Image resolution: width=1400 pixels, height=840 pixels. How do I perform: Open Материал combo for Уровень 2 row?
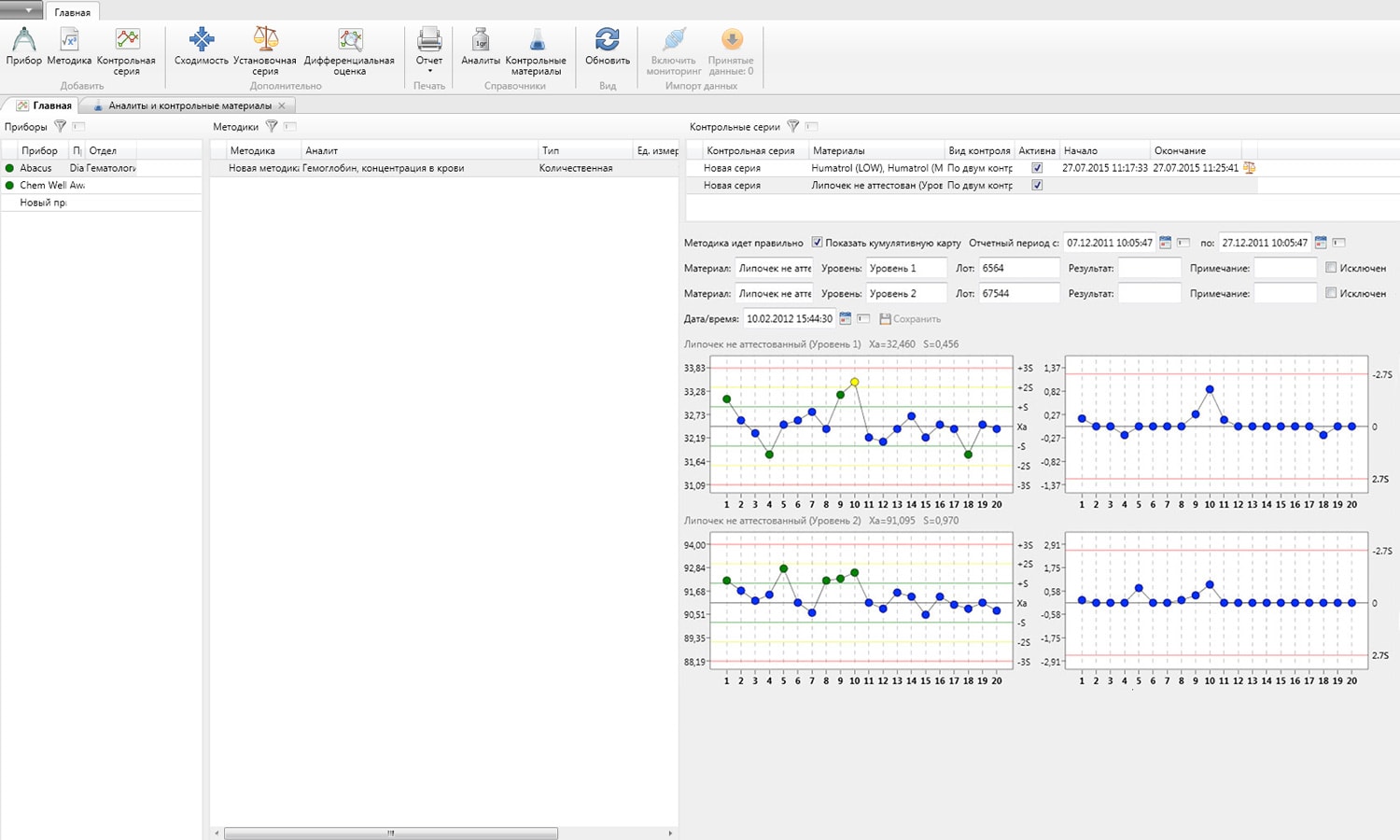774,293
